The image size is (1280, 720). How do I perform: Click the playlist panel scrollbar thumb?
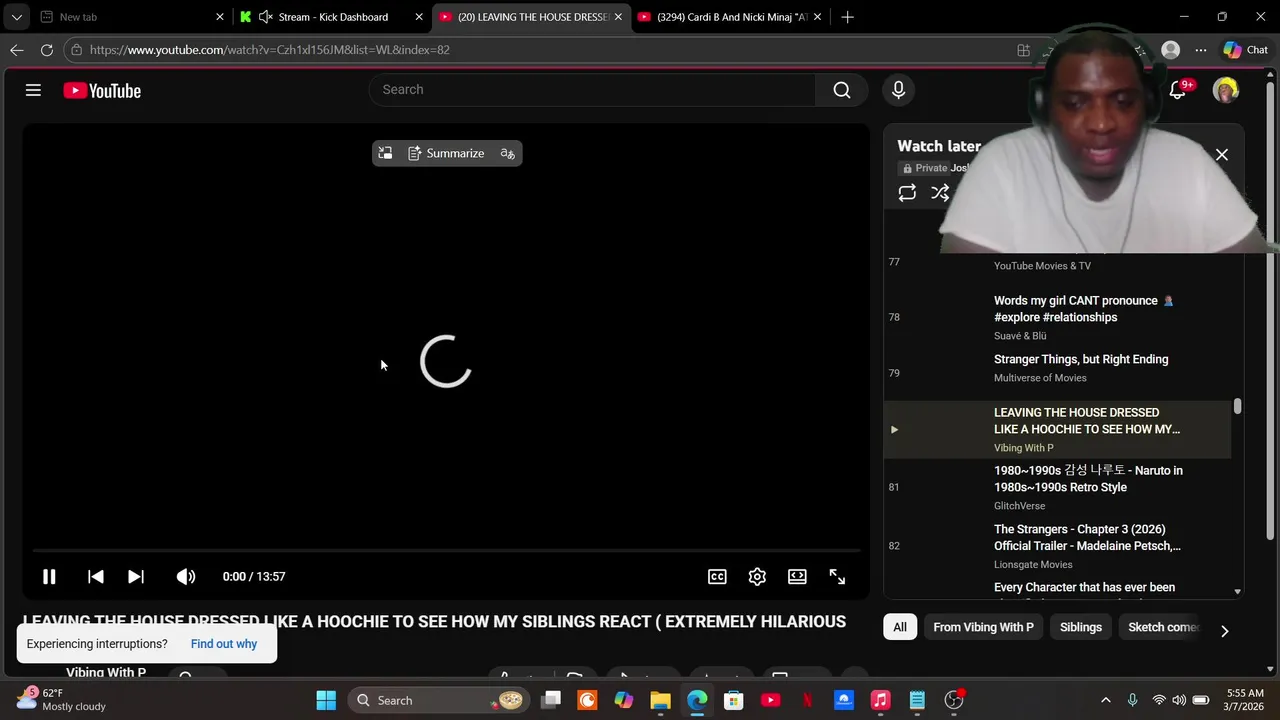click(x=1237, y=406)
